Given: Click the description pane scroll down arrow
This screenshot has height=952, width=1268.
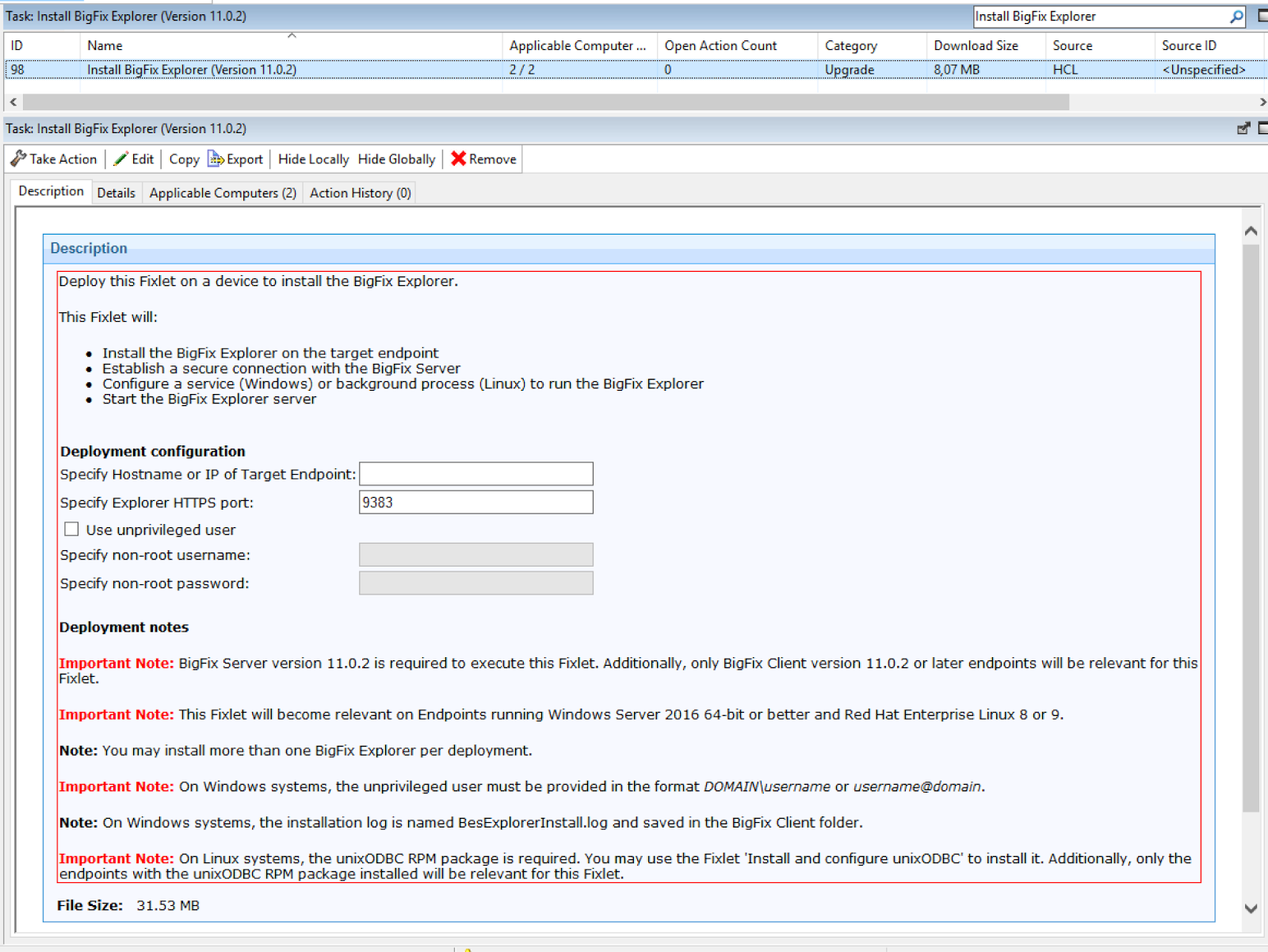Looking at the screenshot, I should click(1251, 909).
